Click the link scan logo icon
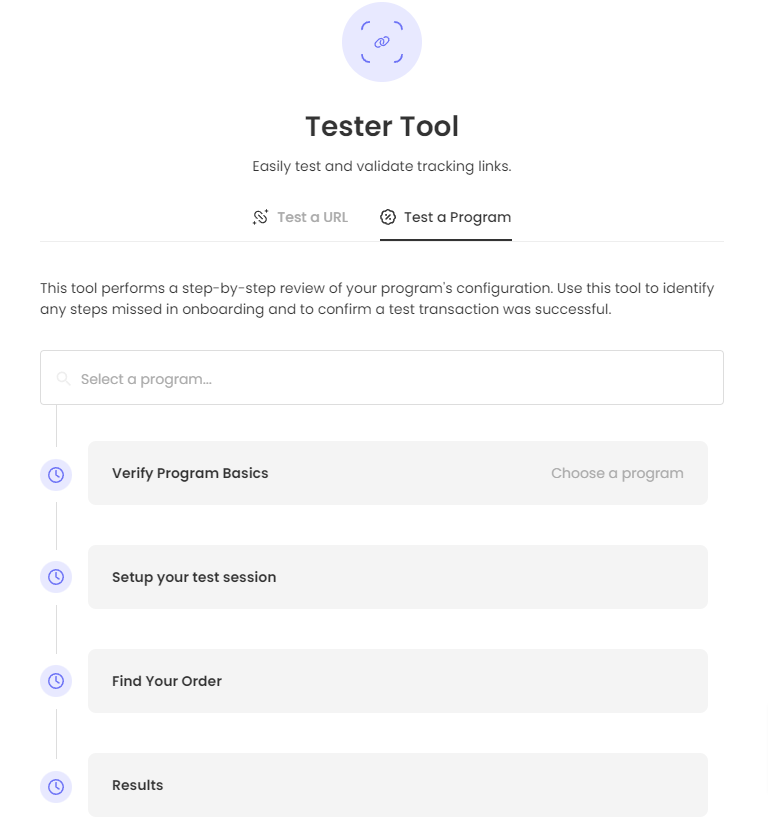768x820 pixels. (381, 42)
